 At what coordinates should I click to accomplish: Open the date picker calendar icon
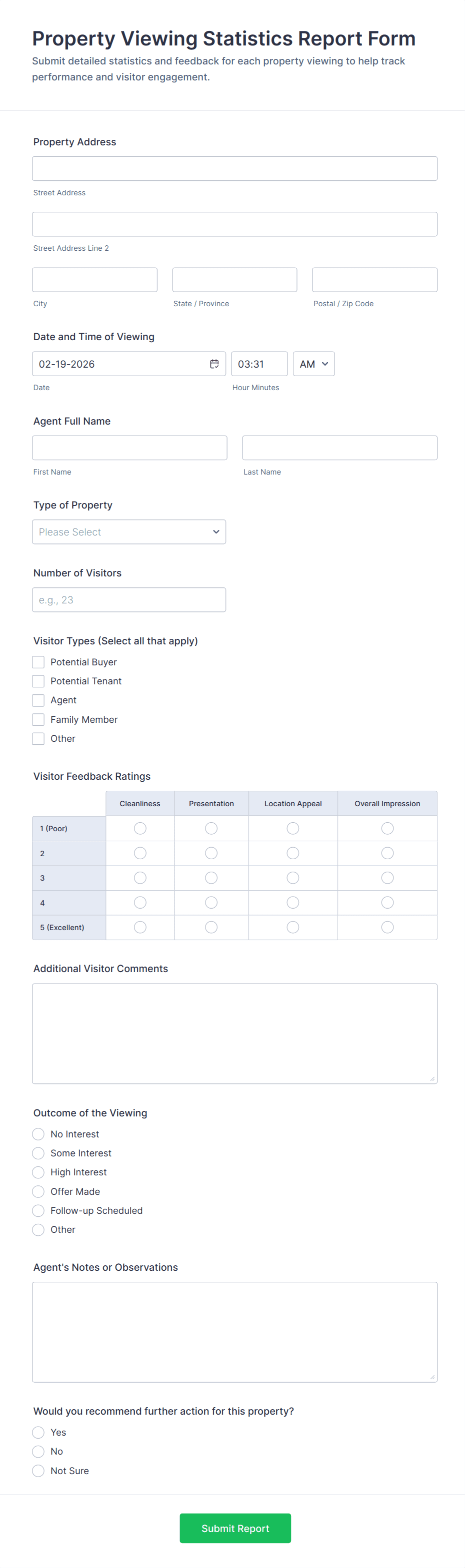click(x=214, y=364)
